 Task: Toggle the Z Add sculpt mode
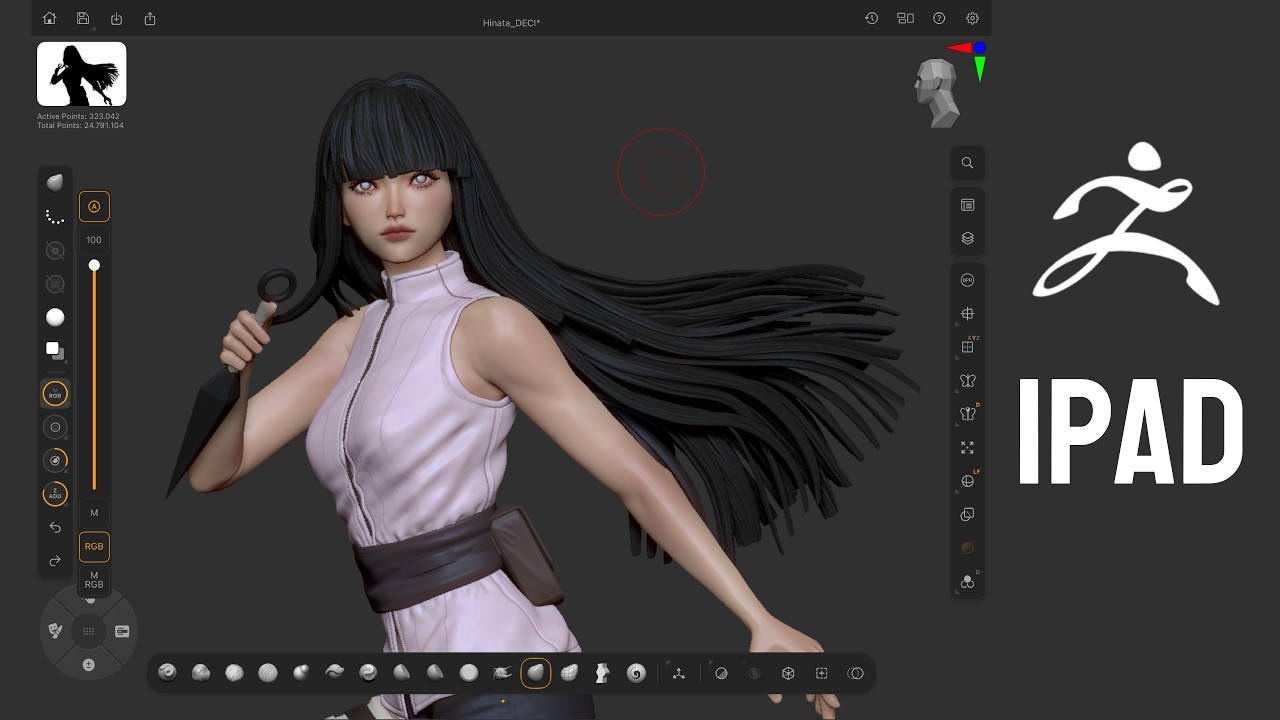55,494
